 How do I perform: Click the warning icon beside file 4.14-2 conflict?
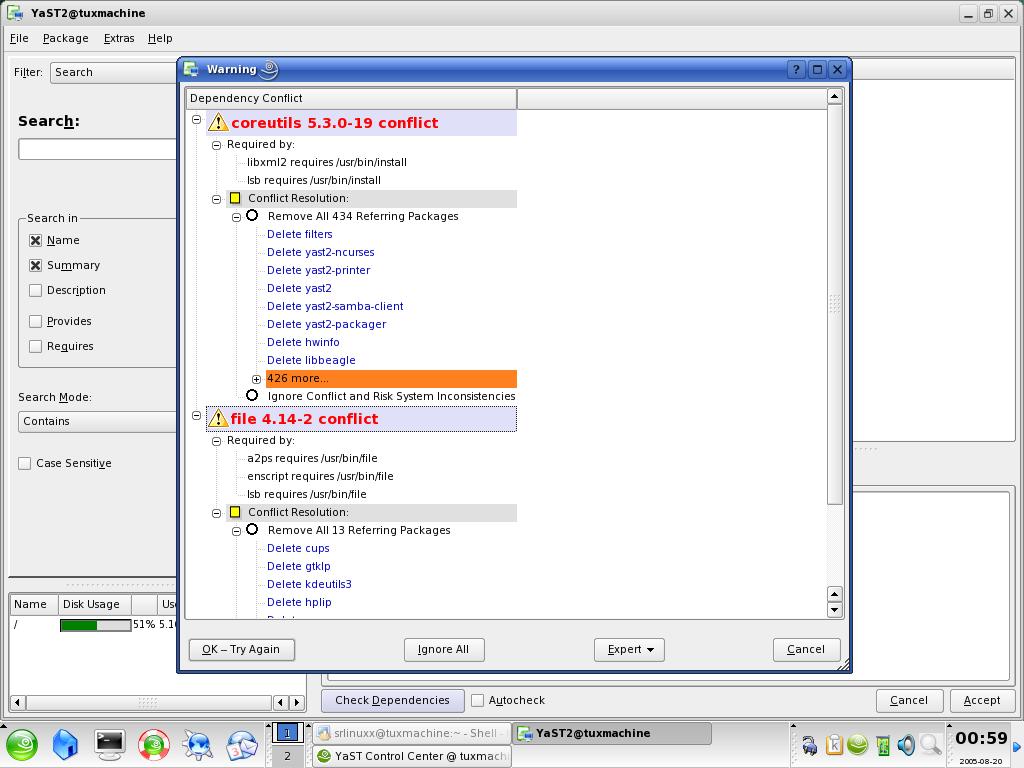click(x=218, y=419)
